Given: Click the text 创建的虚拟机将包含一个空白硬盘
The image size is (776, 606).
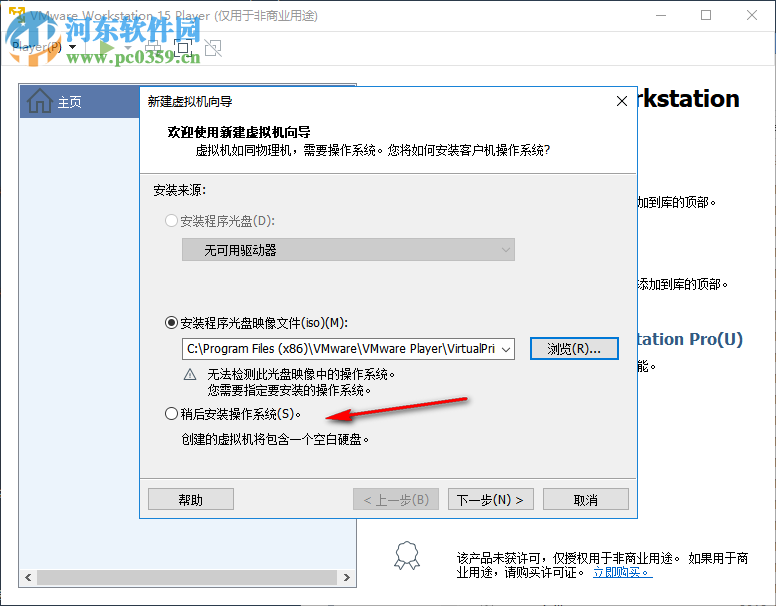Looking at the screenshot, I should pos(275,440).
